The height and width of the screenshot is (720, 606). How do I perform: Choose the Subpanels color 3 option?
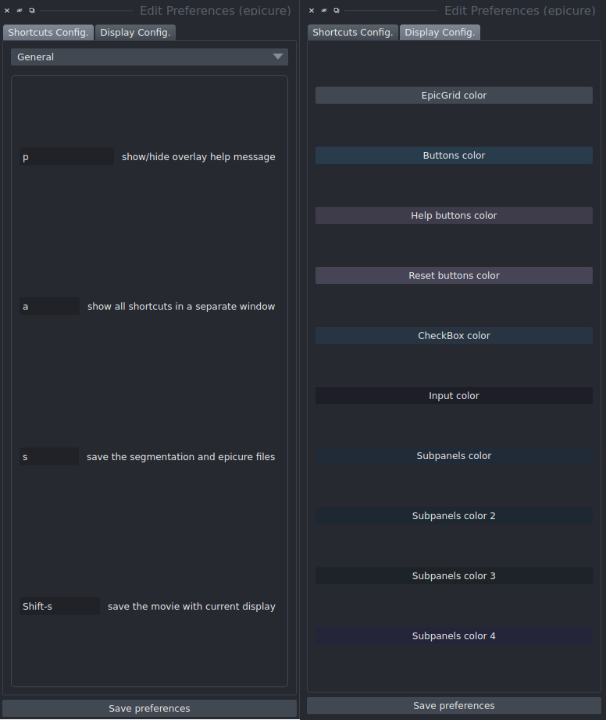(454, 576)
